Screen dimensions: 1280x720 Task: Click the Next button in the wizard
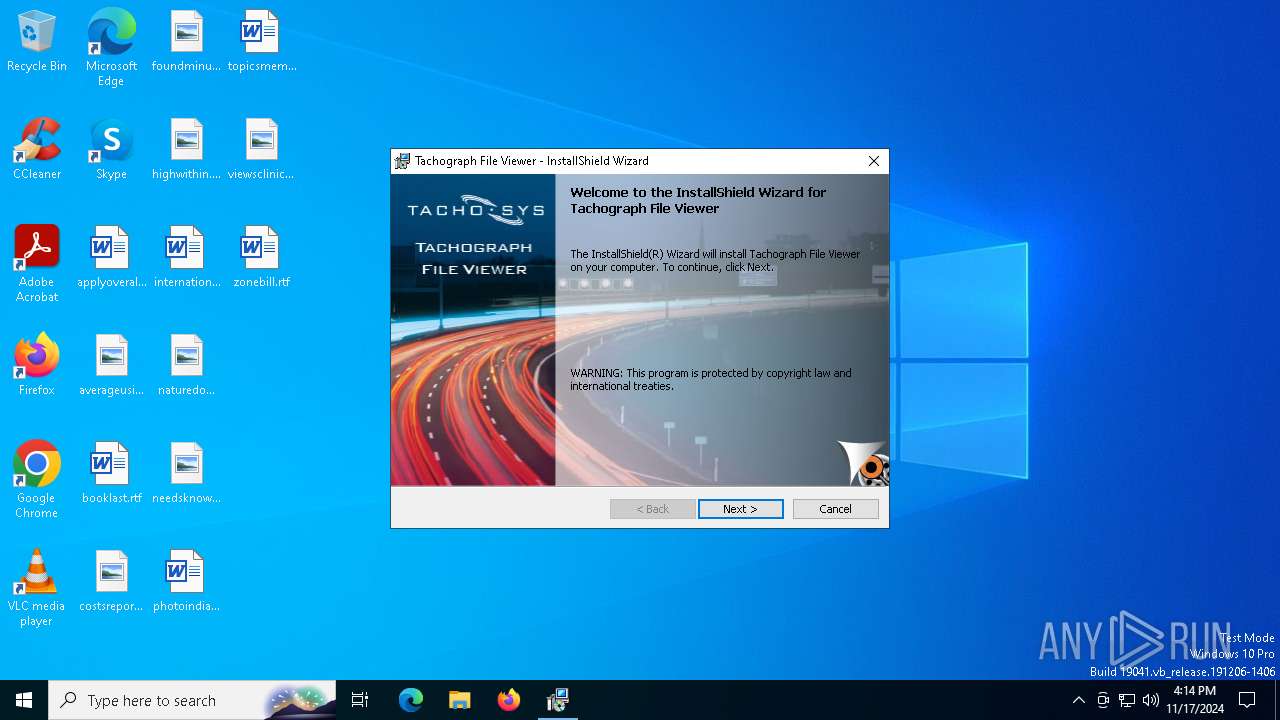coord(740,509)
